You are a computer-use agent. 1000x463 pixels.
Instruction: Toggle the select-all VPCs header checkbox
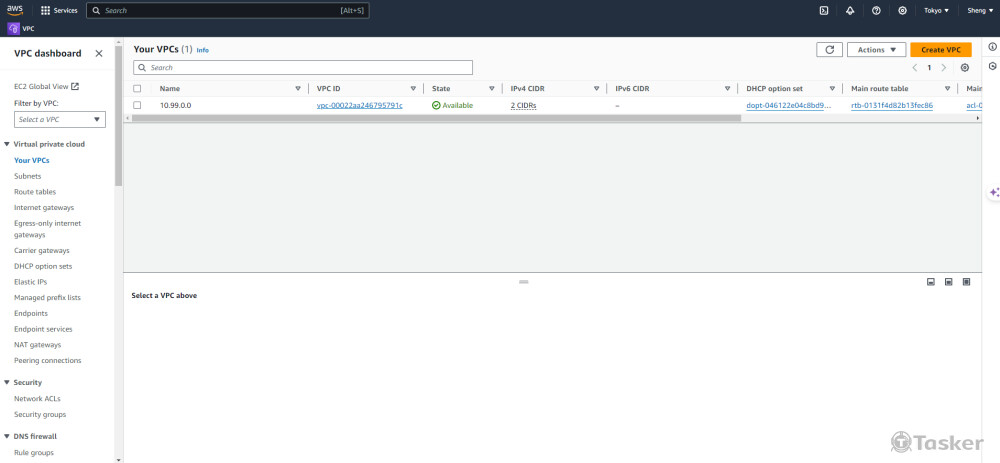pos(137,88)
